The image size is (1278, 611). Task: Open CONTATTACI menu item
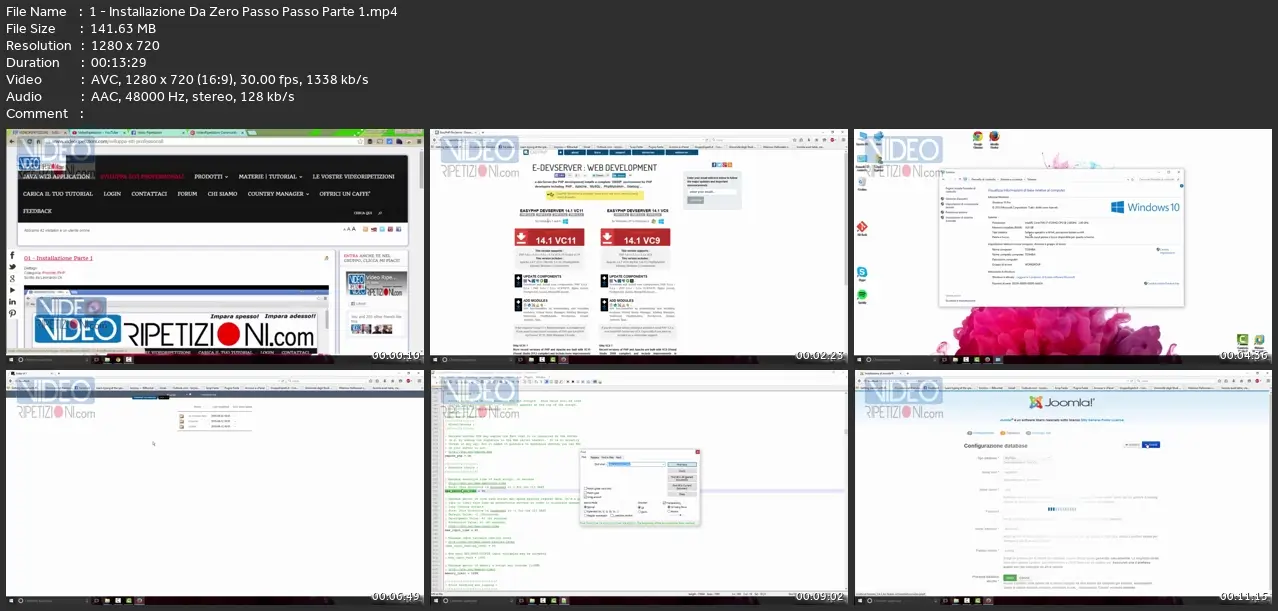point(149,194)
